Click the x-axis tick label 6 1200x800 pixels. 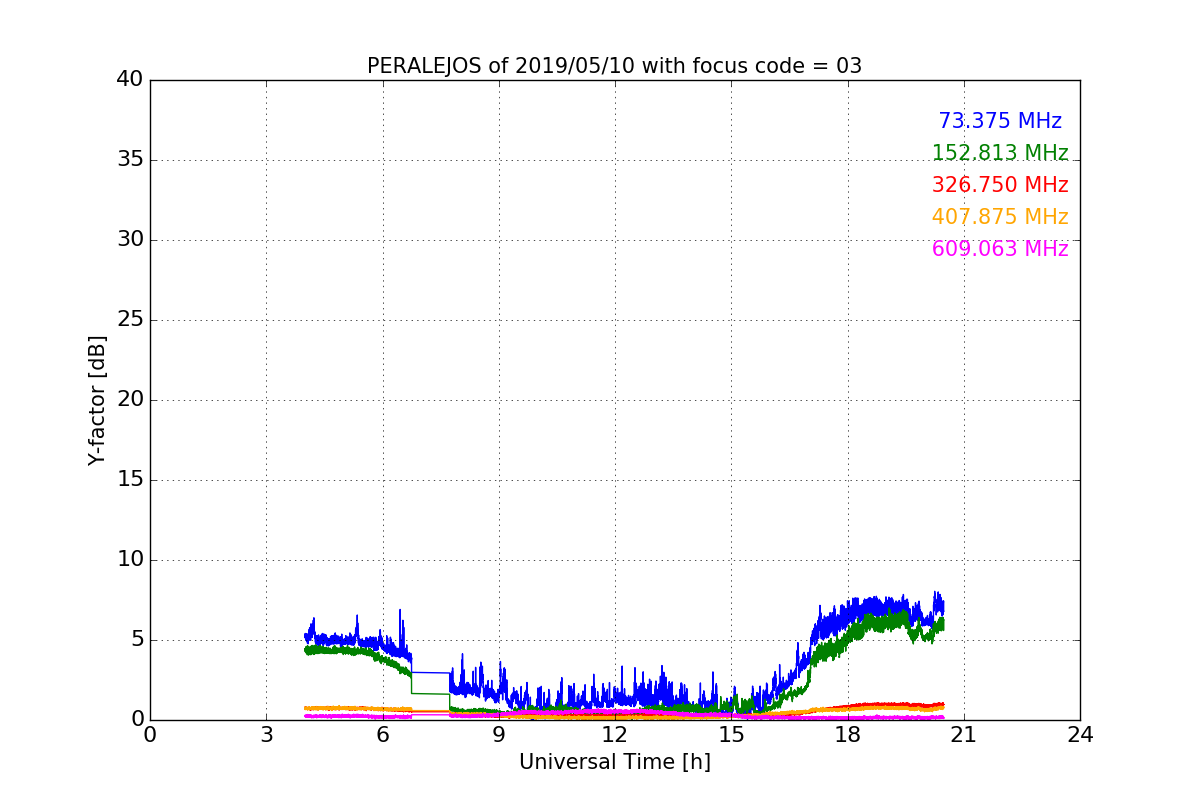pyautogui.click(x=382, y=735)
